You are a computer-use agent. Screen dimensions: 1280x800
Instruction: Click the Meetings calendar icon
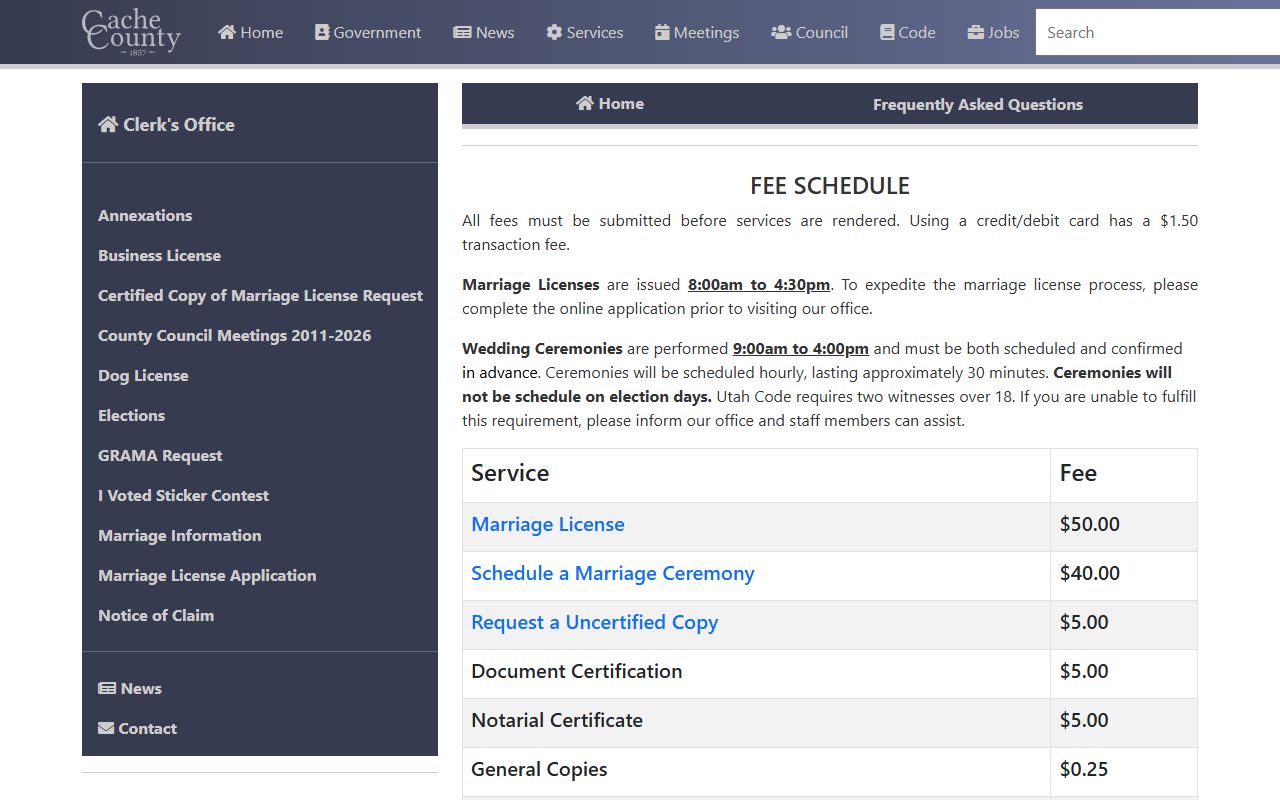coord(662,32)
